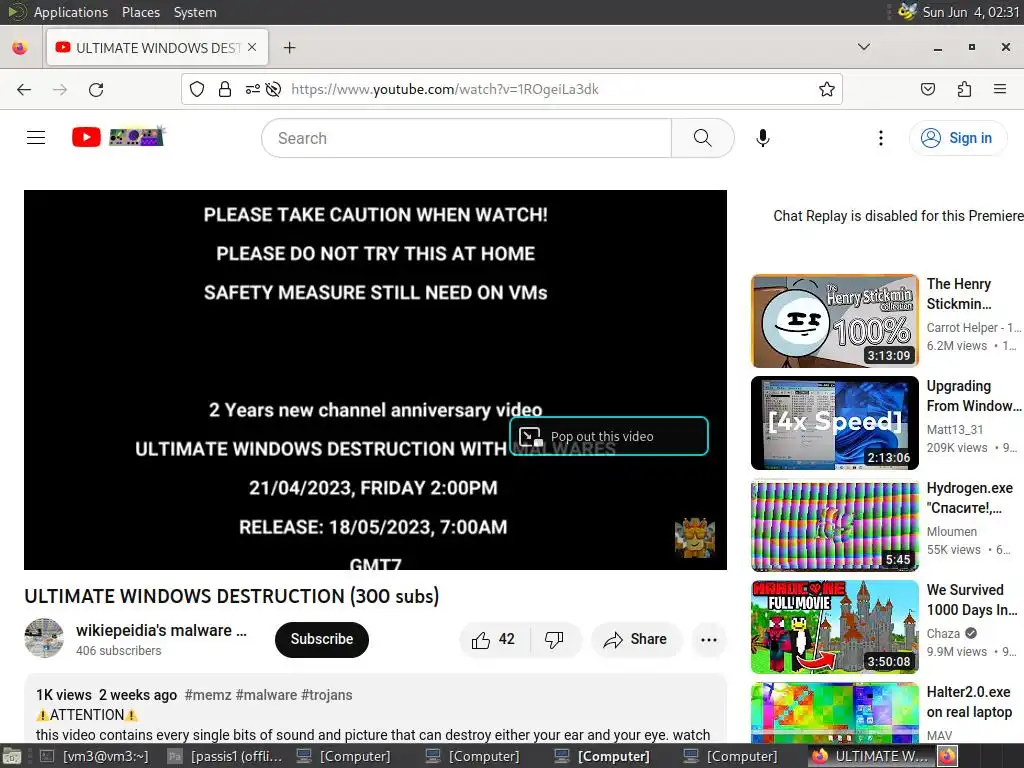The width and height of the screenshot is (1024, 768).
Task: Click the bee tray icon in top panel
Action: pyautogui.click(x=906, y=12)
